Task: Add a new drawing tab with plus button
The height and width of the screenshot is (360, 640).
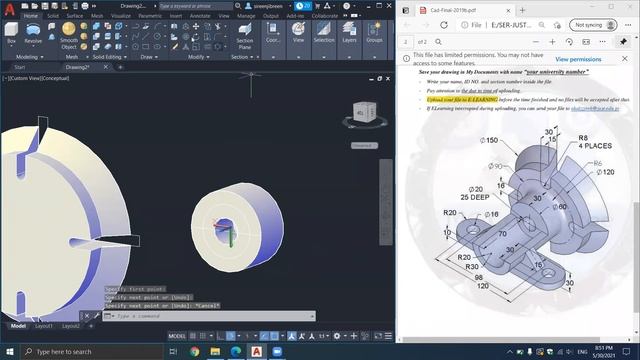Action: [120, 67]
